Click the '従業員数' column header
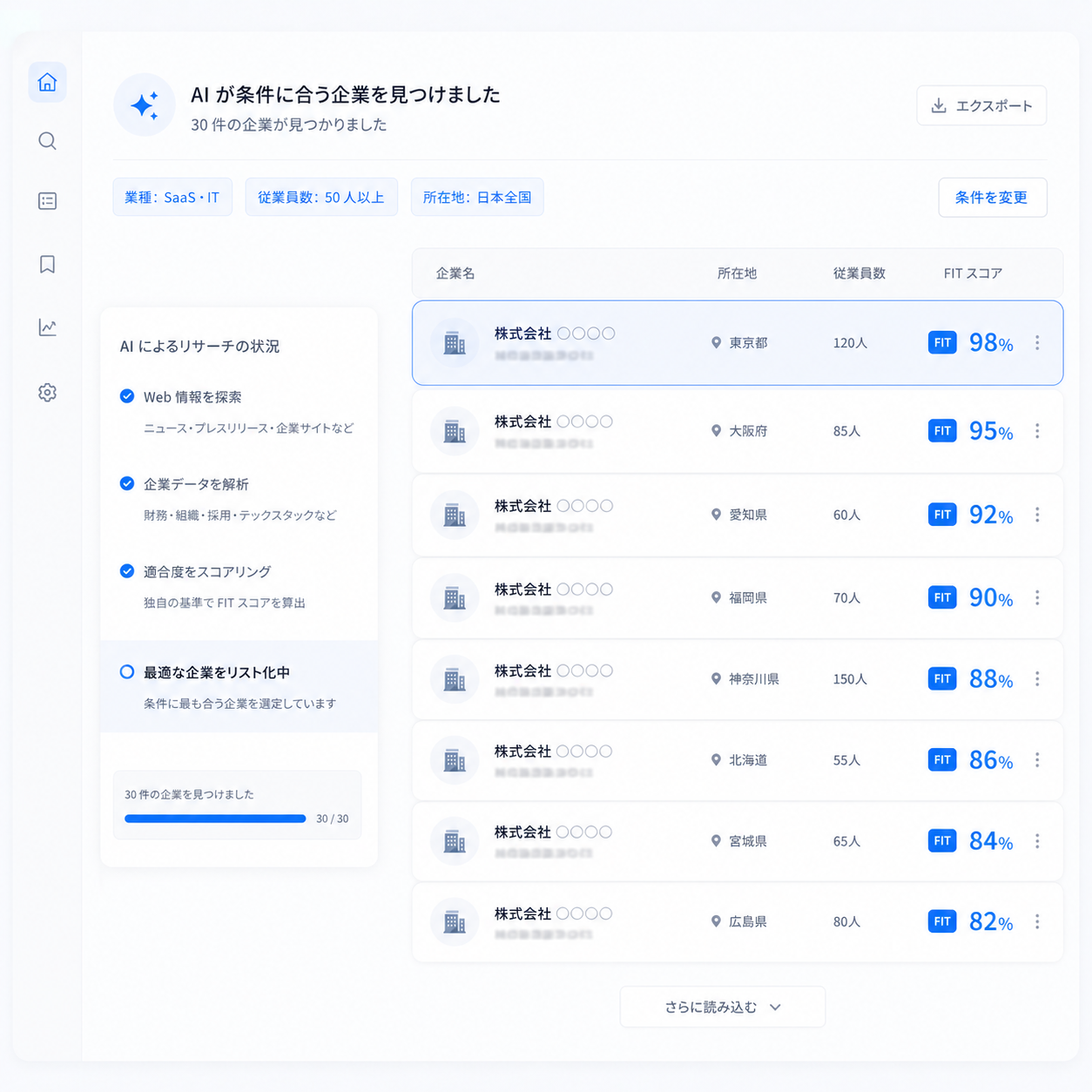Viewport: 1092px width, 1092px height. pos(859,273)
